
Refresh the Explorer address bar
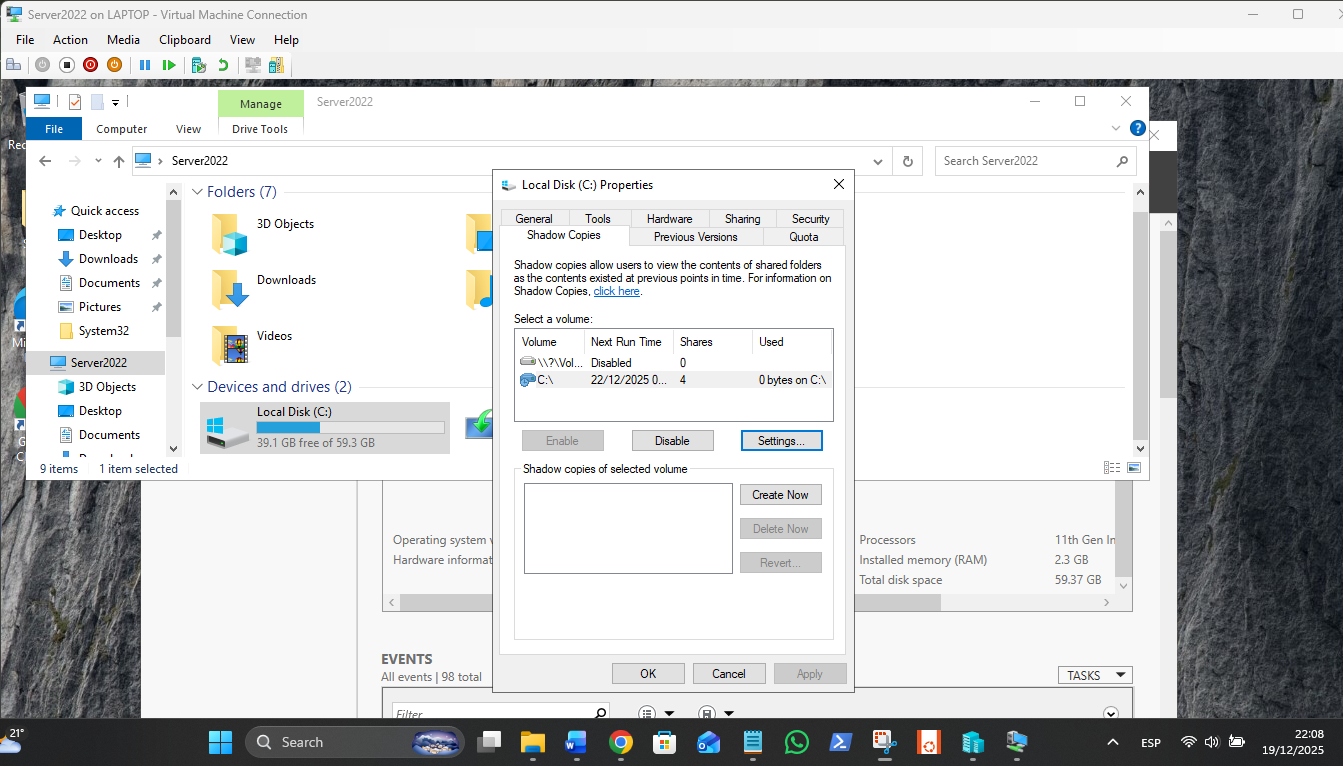(x=907, y=161)
